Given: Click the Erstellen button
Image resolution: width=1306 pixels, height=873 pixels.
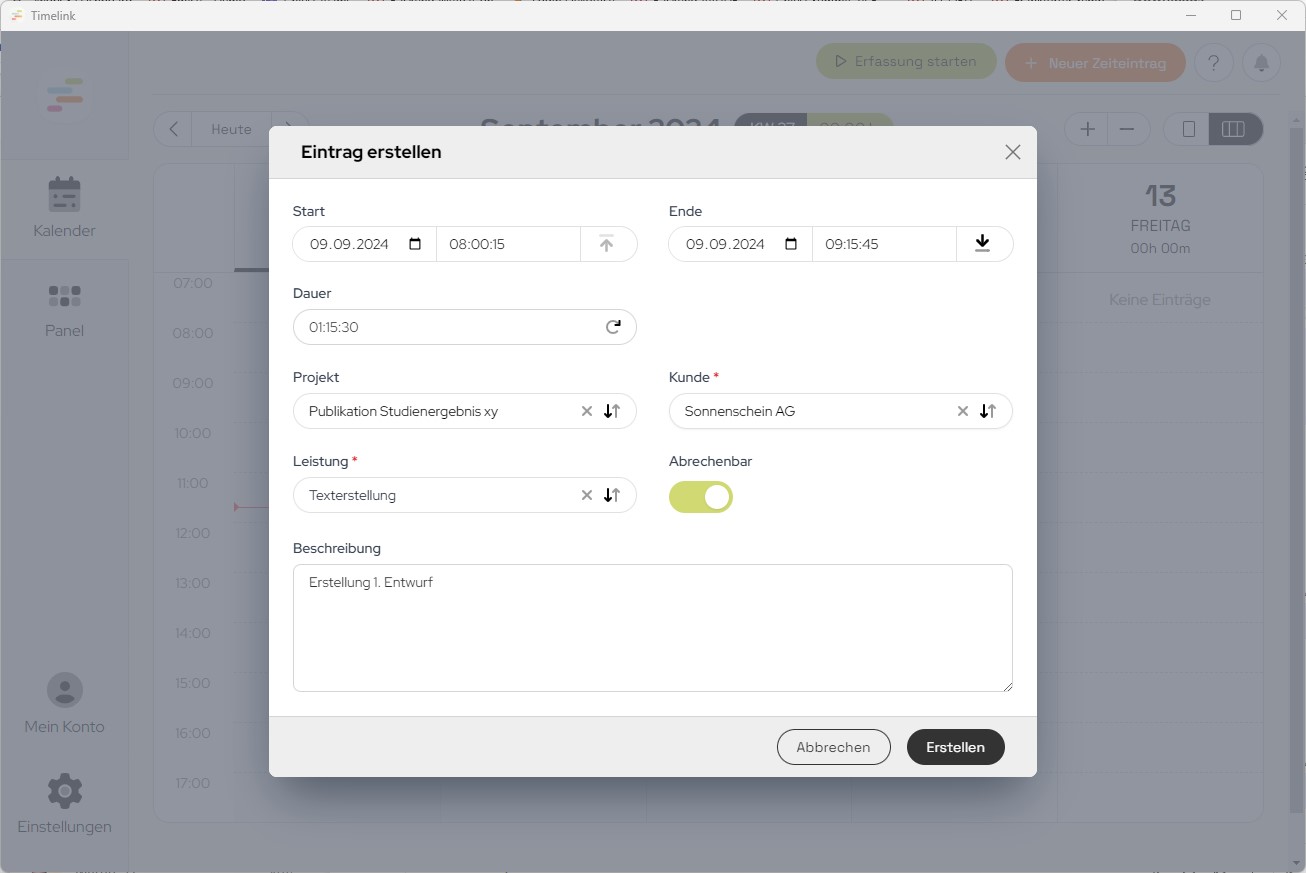Looking at the screenshot, I should 955,747.
